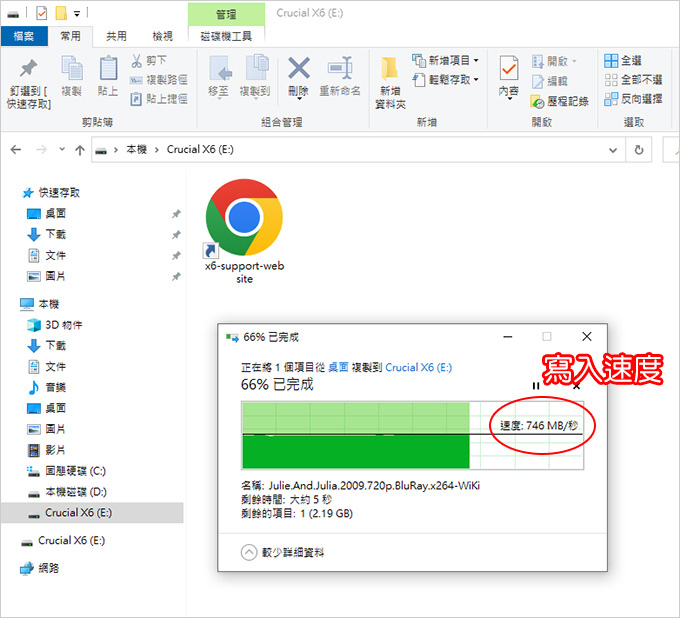Open the File (檔案) tab
This screenshot has width=680, height=618.
coord(23,36)
